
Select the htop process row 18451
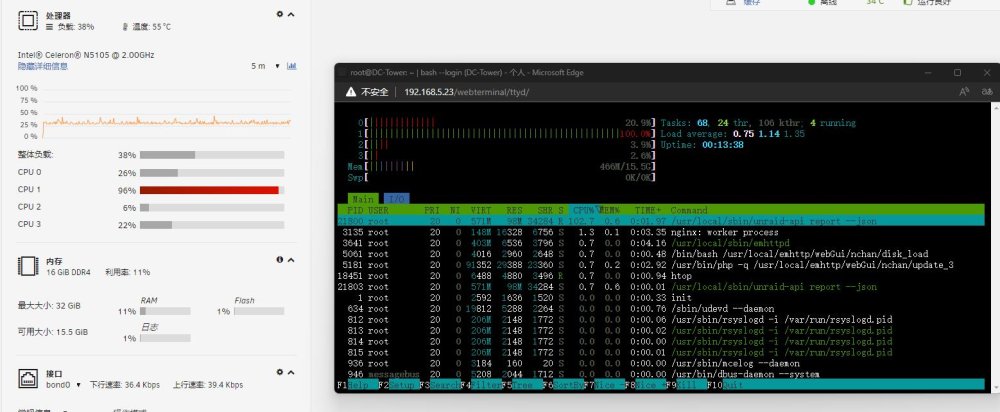point(661,276)
